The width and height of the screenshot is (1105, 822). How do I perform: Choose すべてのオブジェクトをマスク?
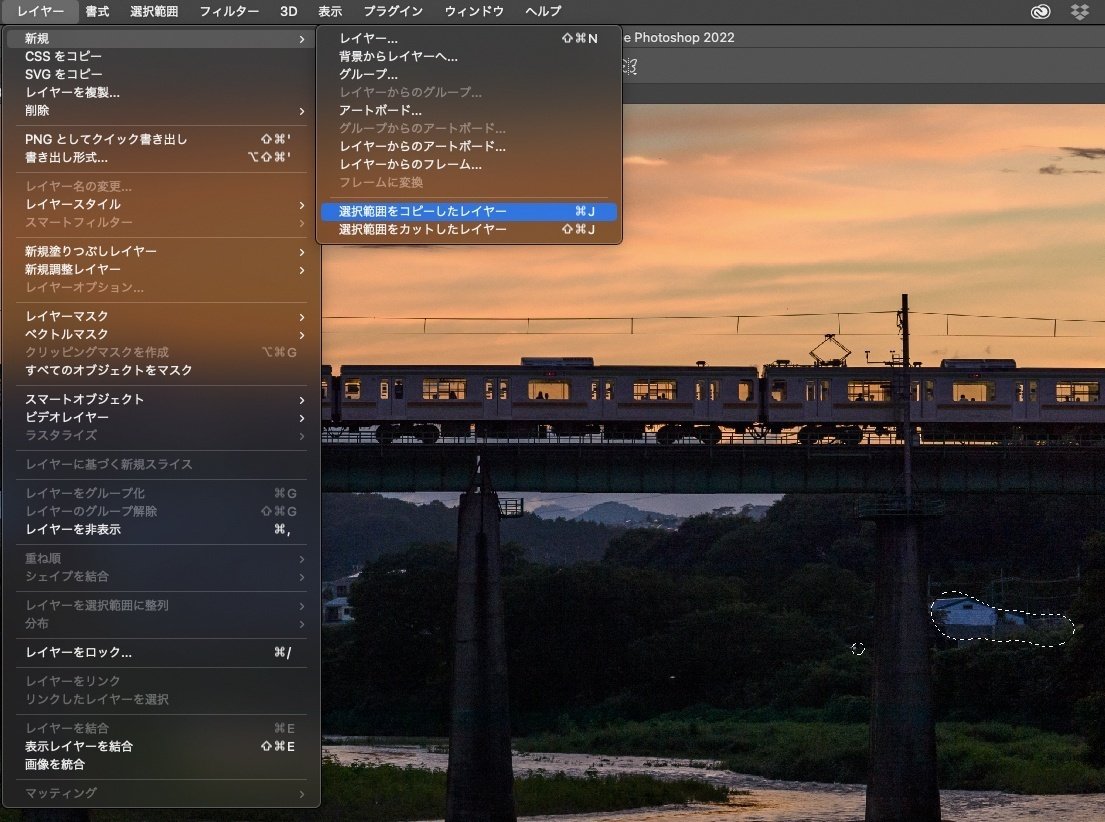pos(161,370)
